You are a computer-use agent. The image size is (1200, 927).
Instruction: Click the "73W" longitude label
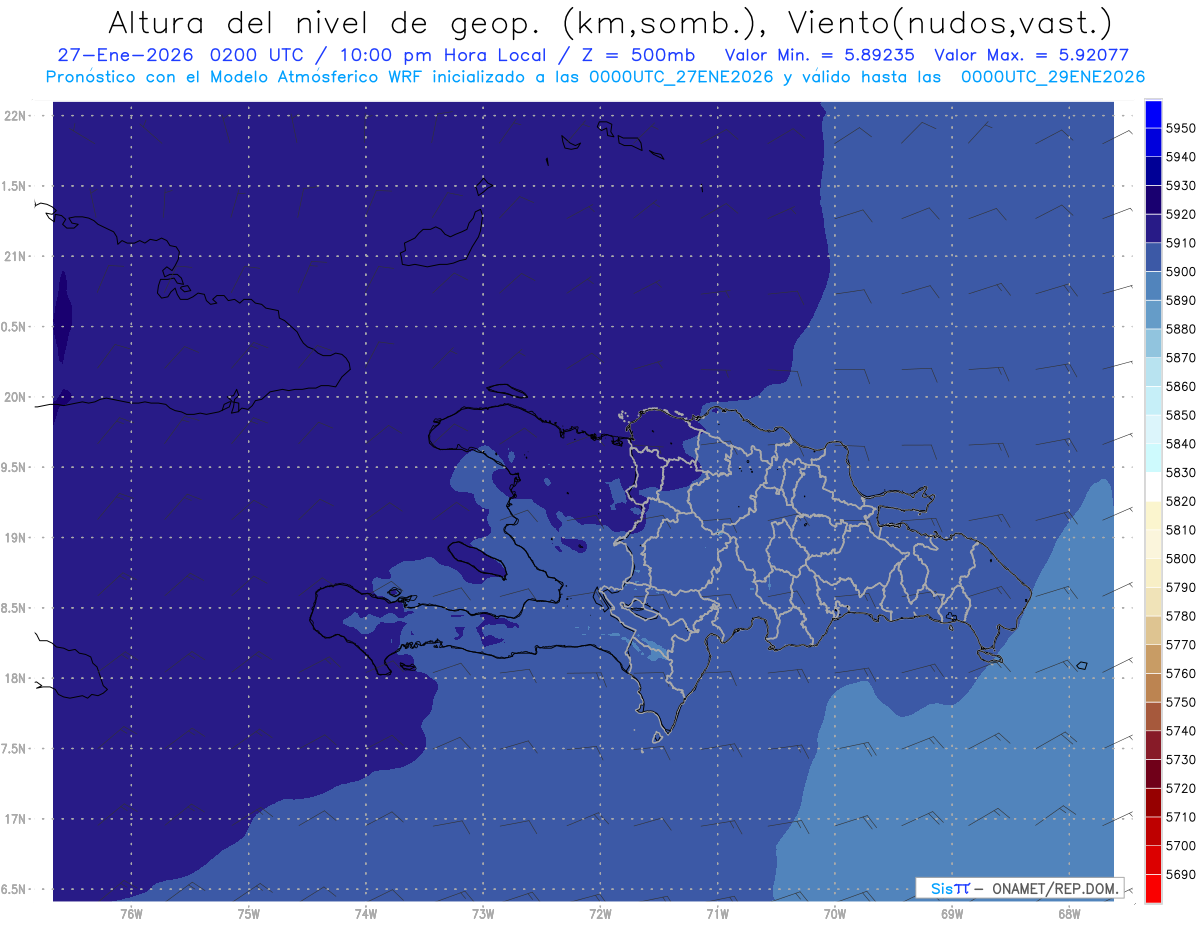483,914
